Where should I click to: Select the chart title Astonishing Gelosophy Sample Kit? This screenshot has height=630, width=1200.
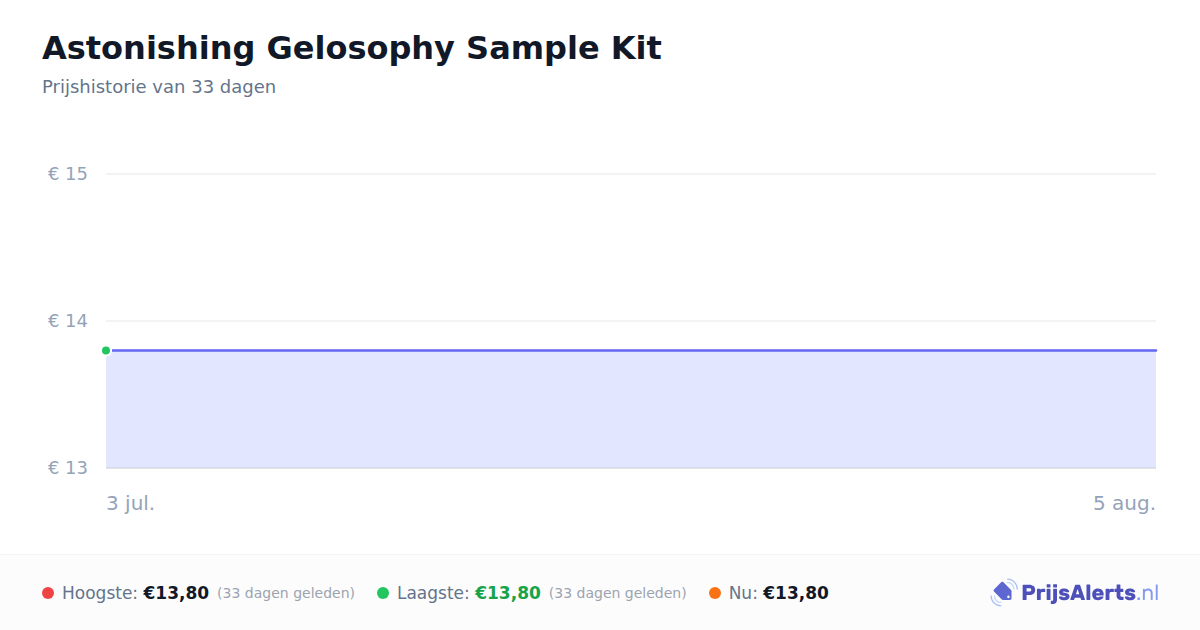352,48
